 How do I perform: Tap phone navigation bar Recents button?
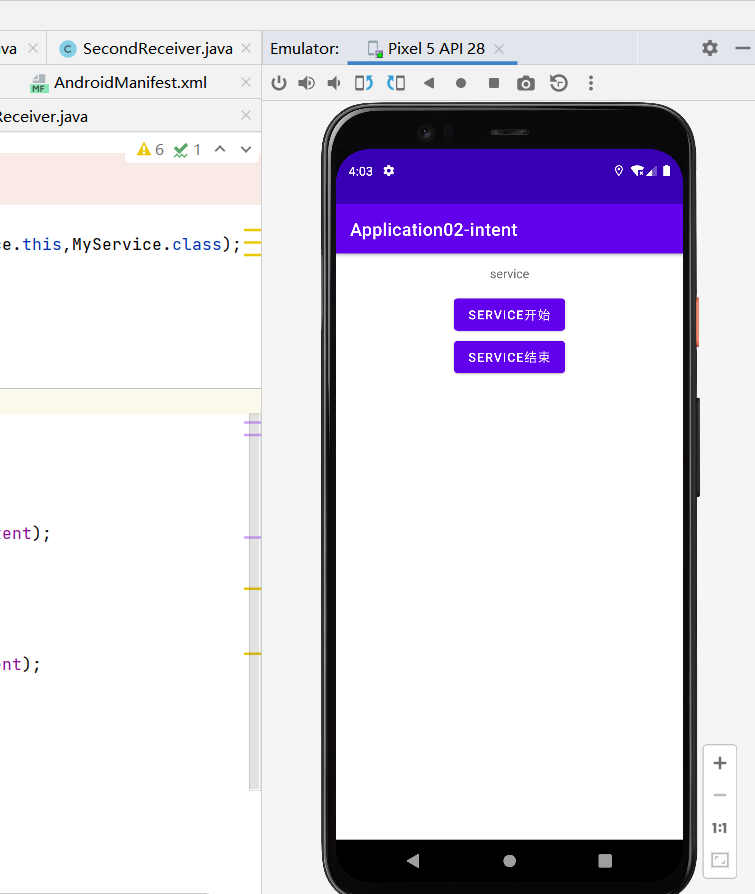coord(605,860)
